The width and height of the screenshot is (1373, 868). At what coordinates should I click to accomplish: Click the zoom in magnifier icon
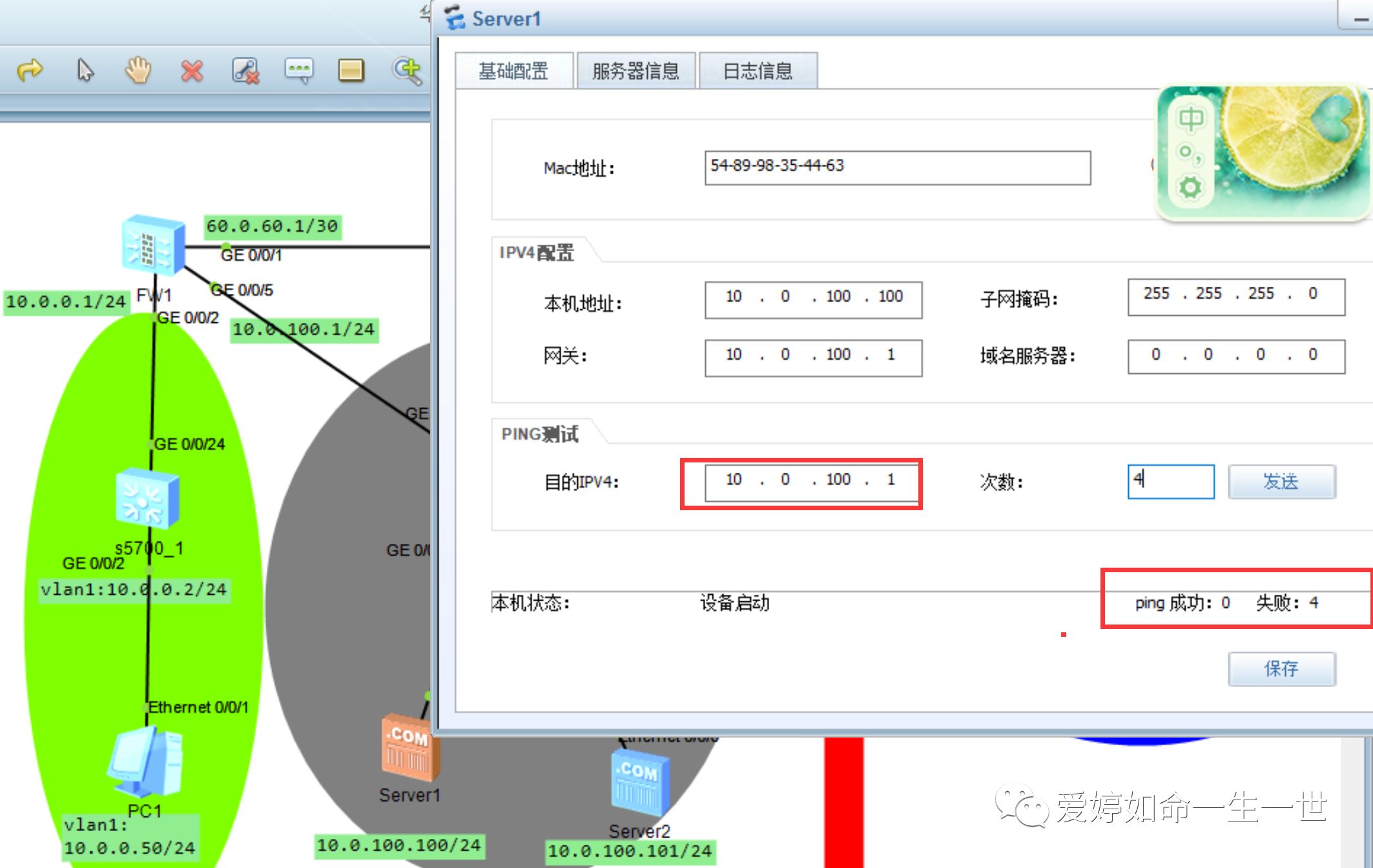(x=407, y=70)
